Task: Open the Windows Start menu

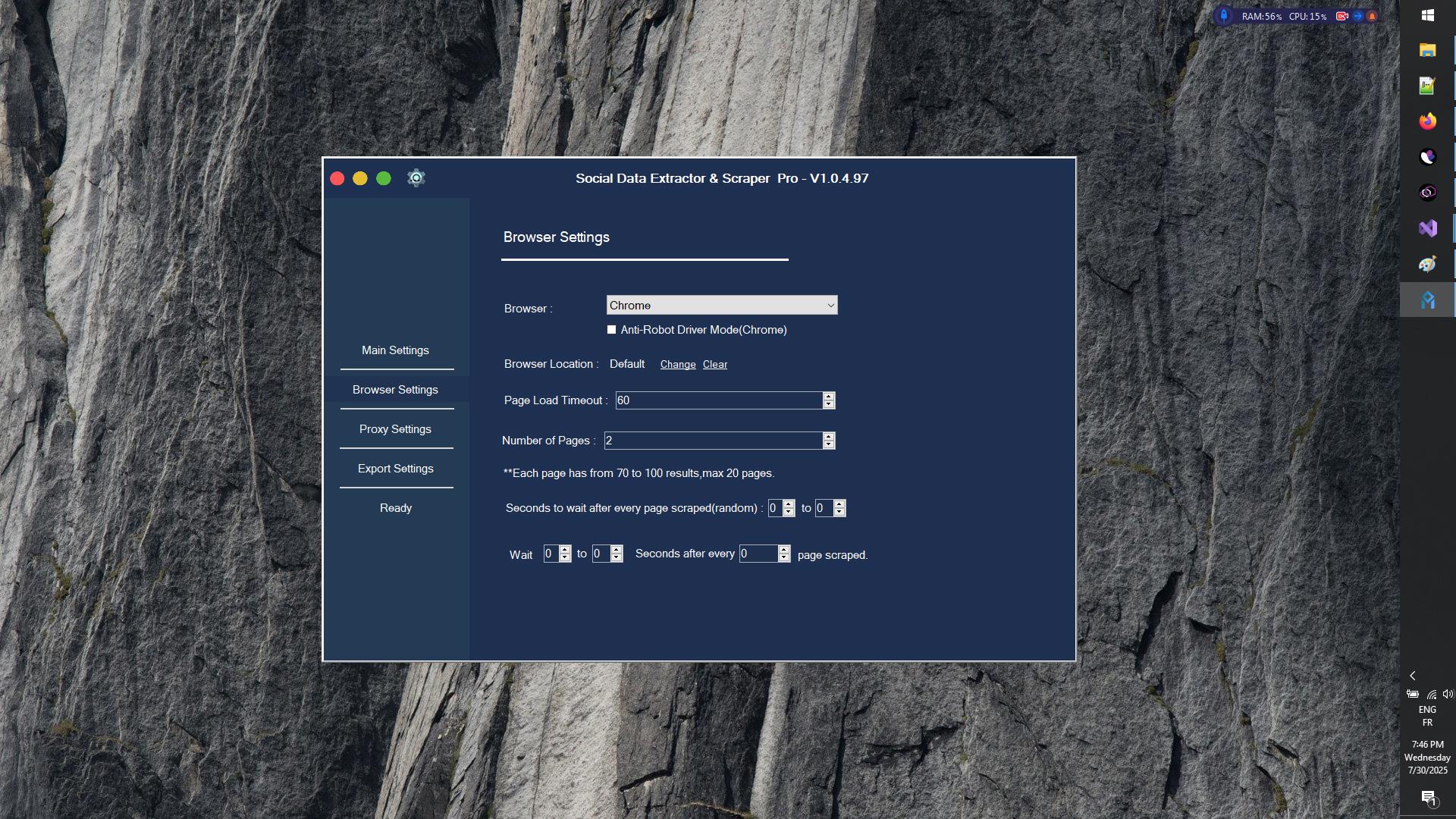Action: [1428, 15]
